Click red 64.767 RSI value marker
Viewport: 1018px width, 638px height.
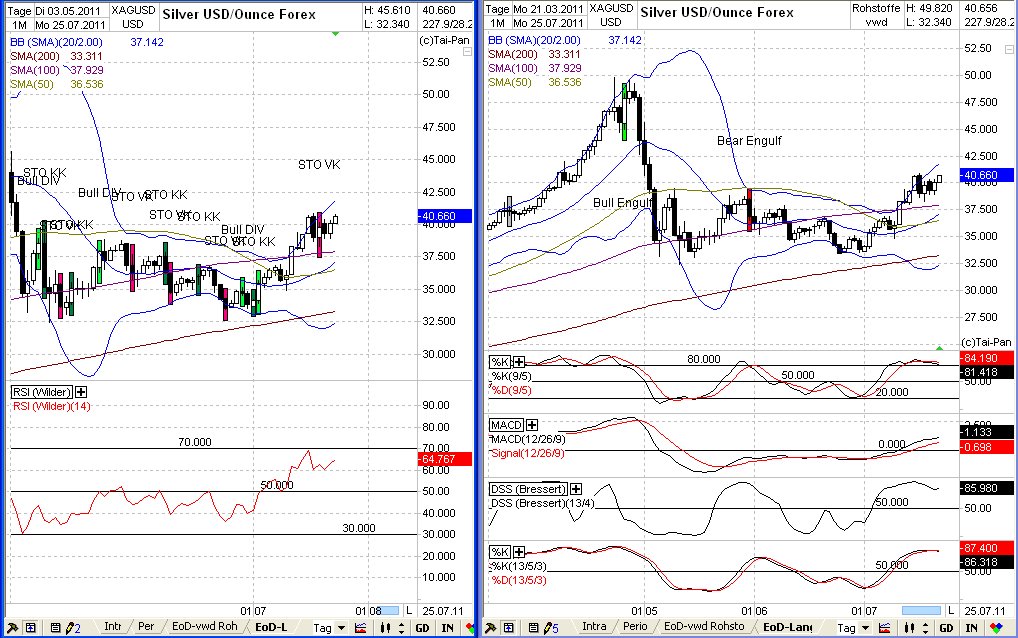[x=445, y=459]
